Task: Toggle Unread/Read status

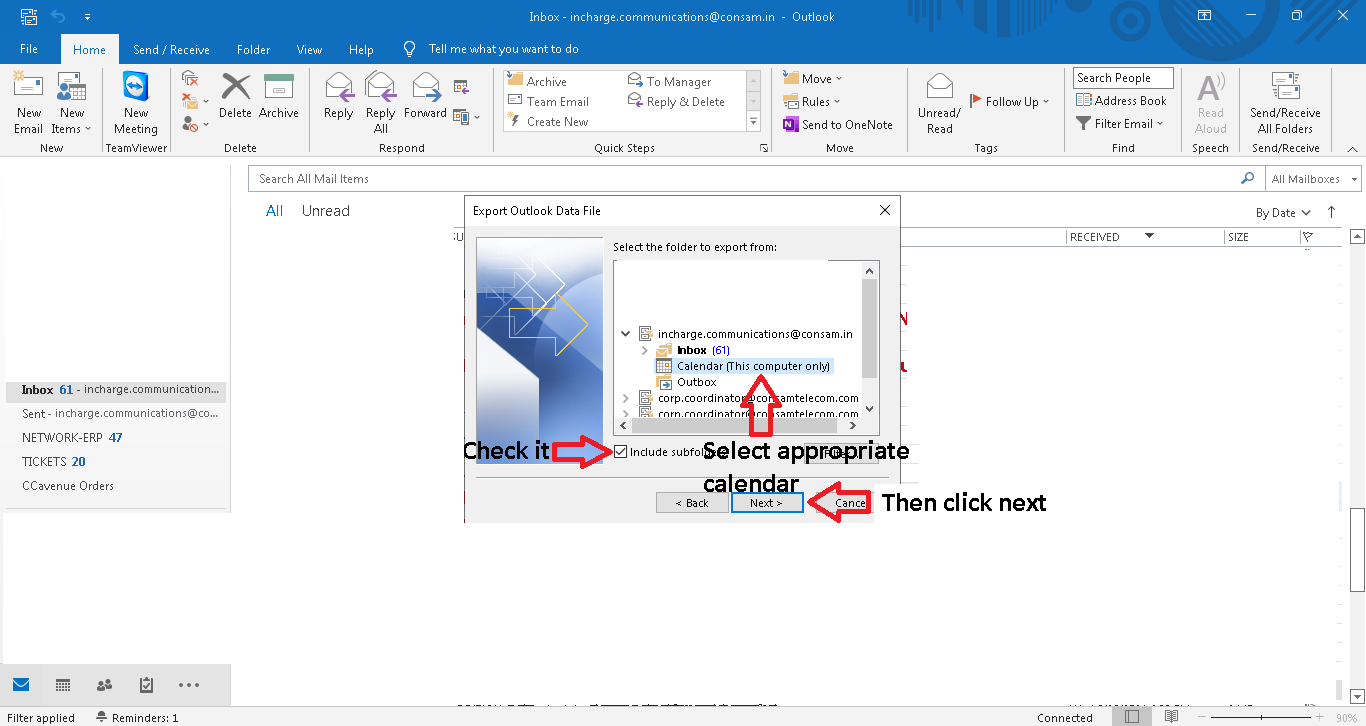Action: click(939, 103)
